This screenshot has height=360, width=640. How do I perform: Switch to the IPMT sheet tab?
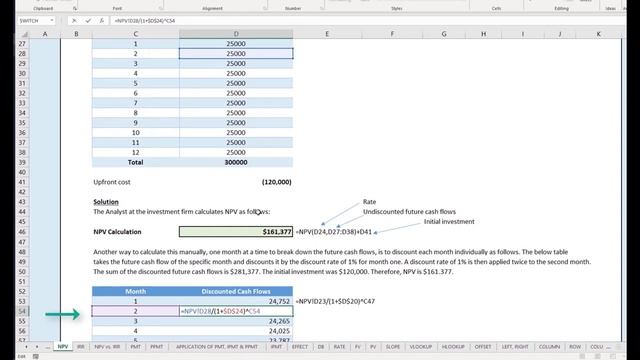click(276, 347)
